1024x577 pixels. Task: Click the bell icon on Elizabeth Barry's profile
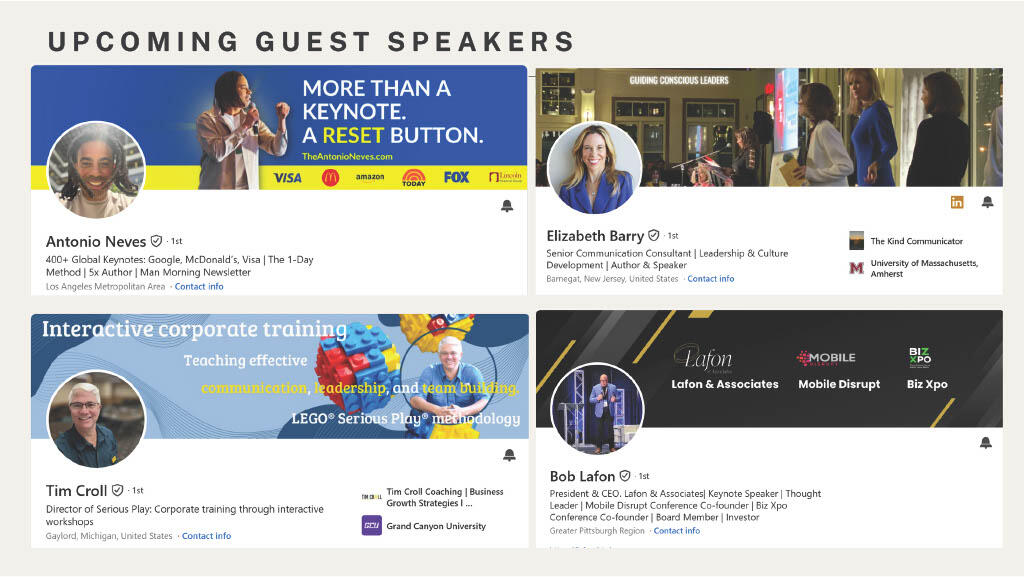point(987,202)
